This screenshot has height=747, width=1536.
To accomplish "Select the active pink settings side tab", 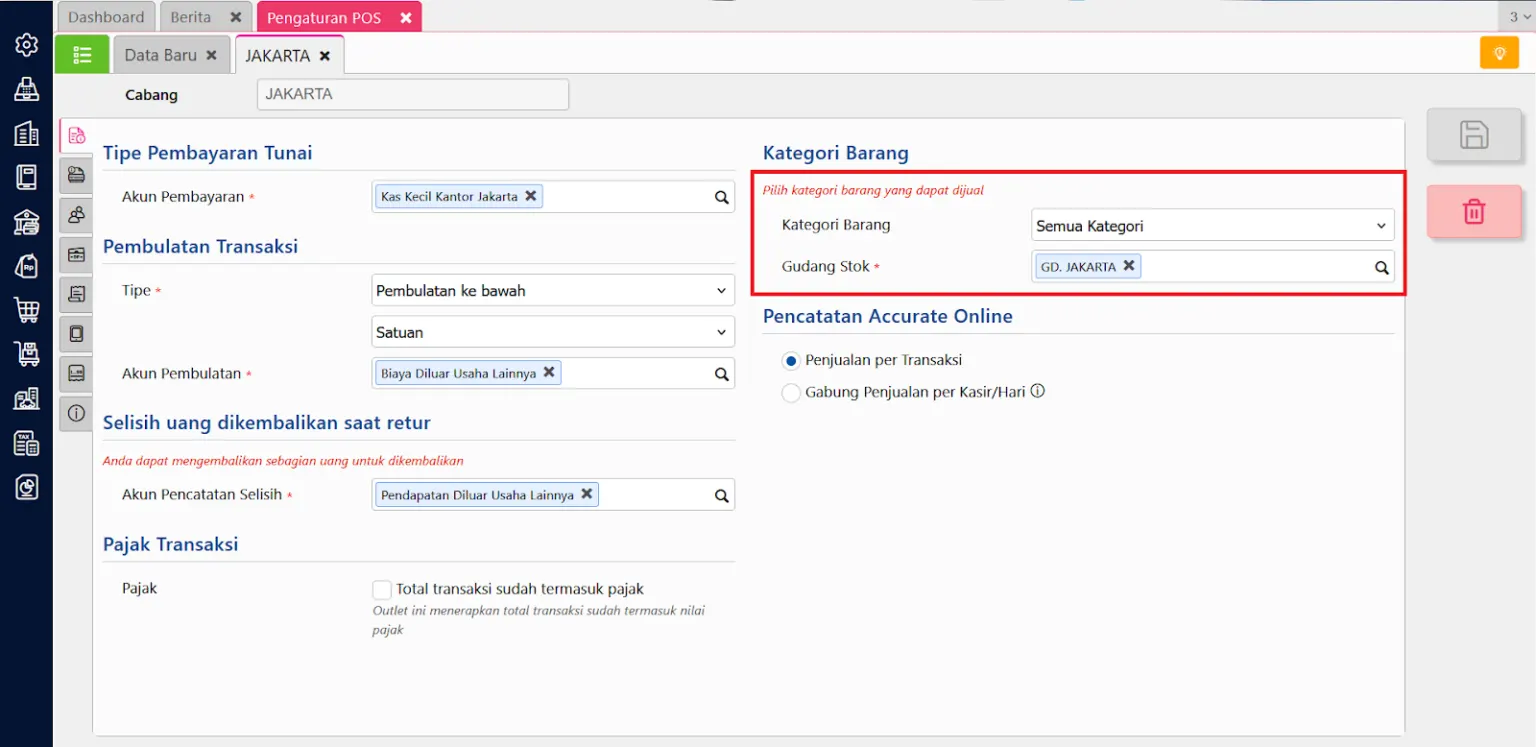I will [x=76, y=136].
